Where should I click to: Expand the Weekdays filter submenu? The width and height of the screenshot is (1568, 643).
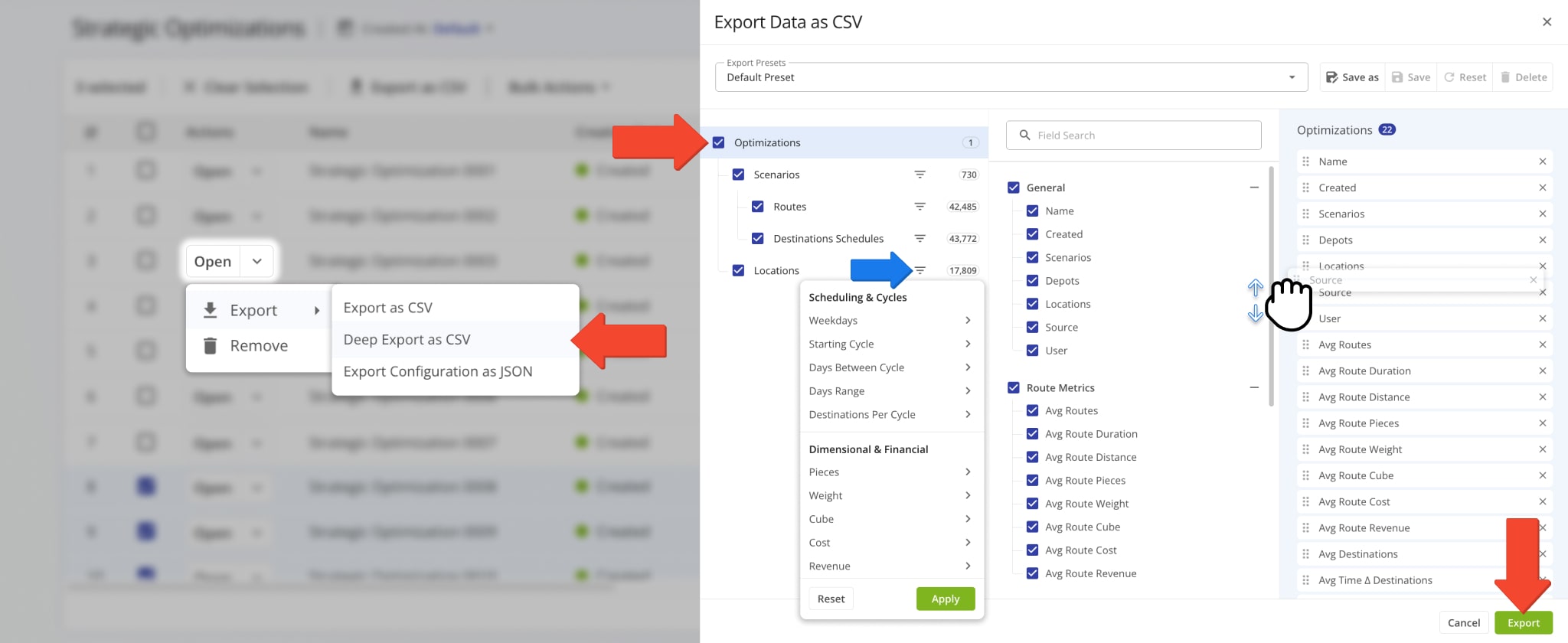pyautogui.click(x=890, y=321)
